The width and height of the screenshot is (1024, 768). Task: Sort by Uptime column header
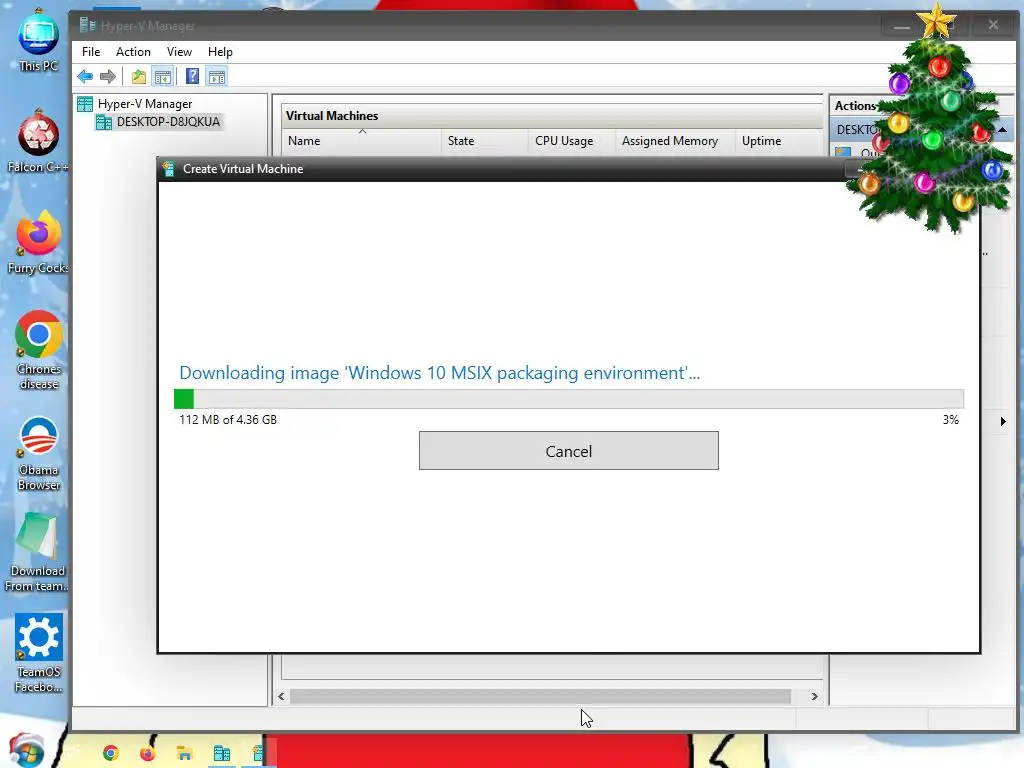[x=778, y=141]
